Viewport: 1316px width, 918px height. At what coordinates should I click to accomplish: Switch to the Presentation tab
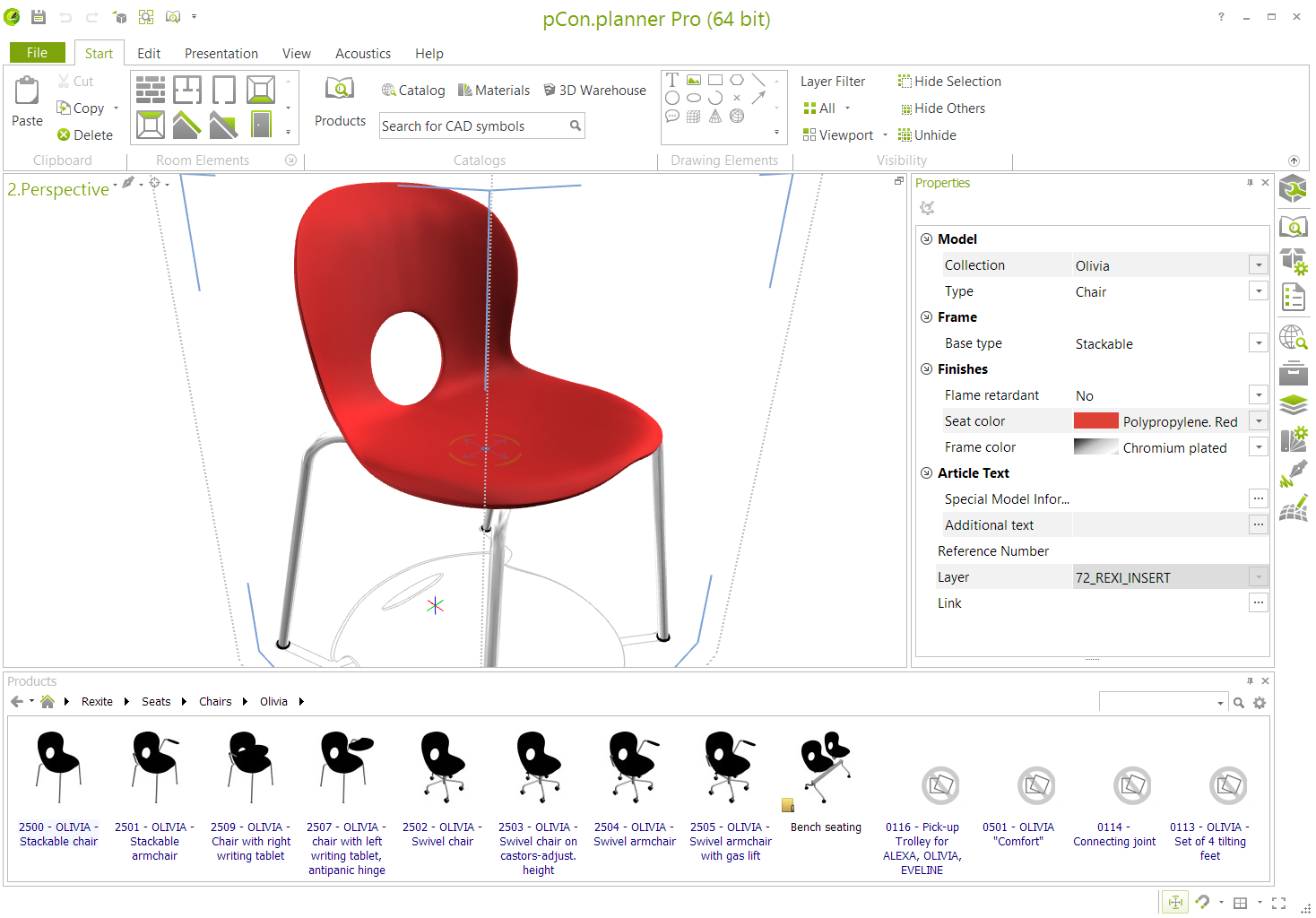pos(221,54)
